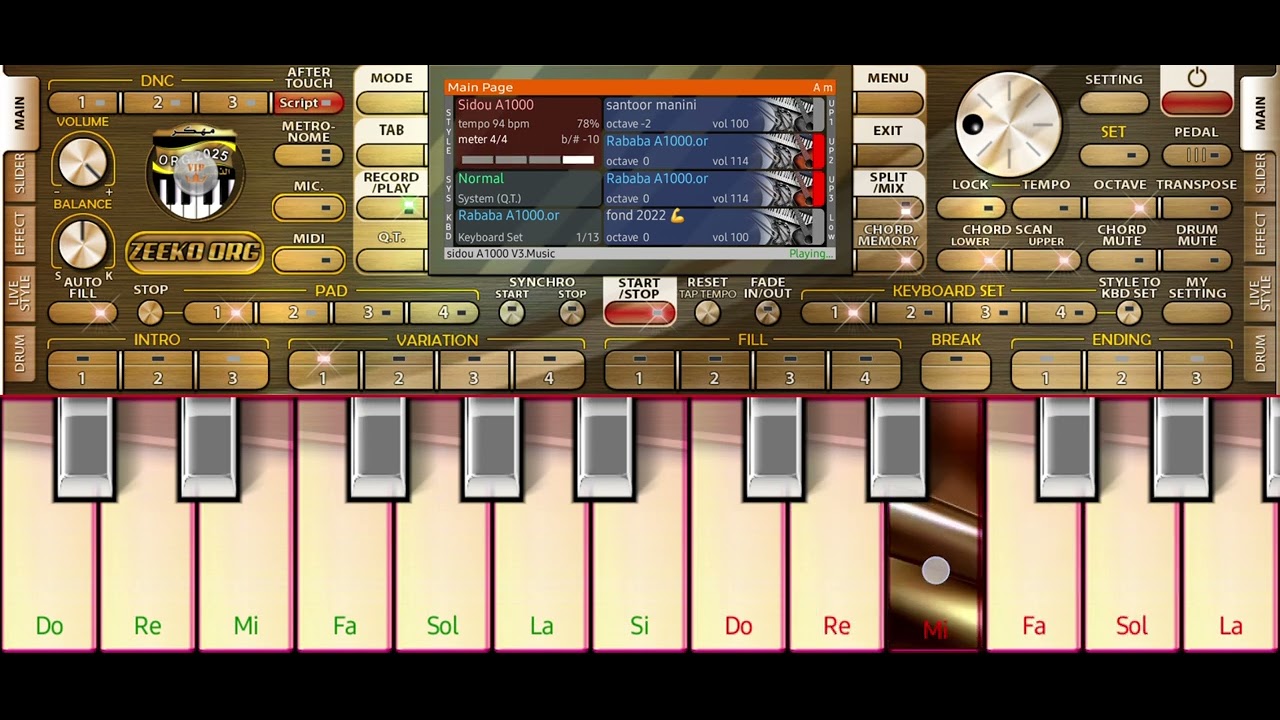The height and width of the screenshot is (720, 1280).
Task: Click the Synchro Stop round button
Action: point(571,313)
